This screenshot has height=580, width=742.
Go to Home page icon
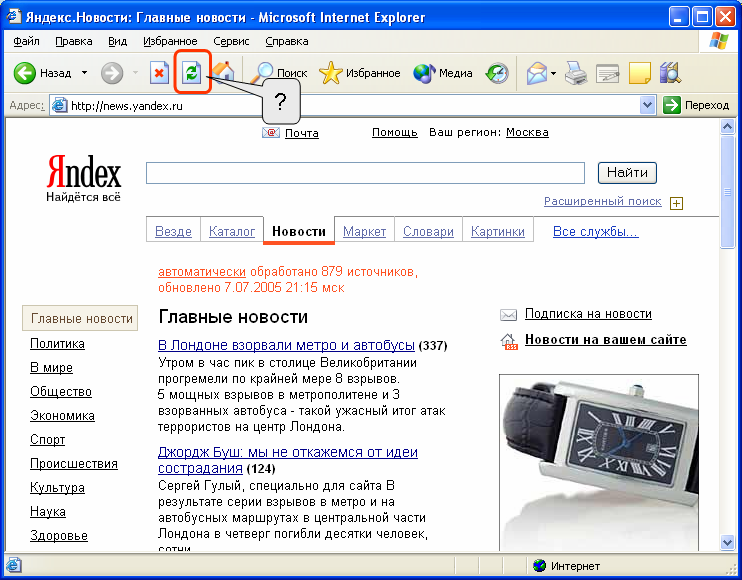223,72
